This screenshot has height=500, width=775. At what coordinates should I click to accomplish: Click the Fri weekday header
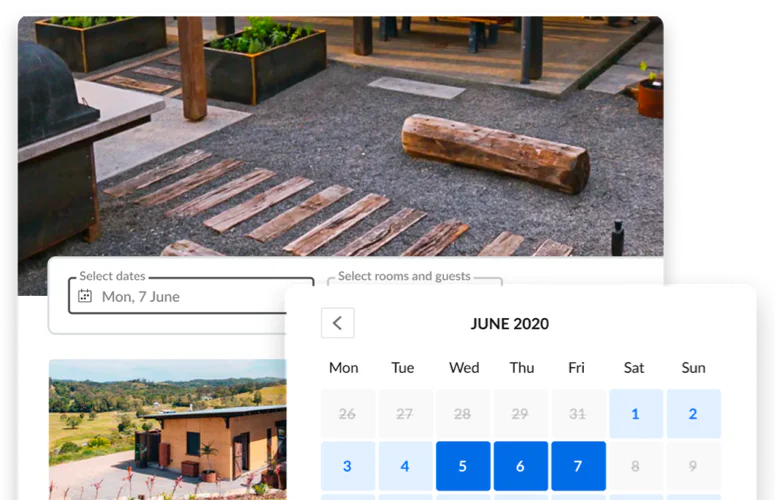coord(576,368)
